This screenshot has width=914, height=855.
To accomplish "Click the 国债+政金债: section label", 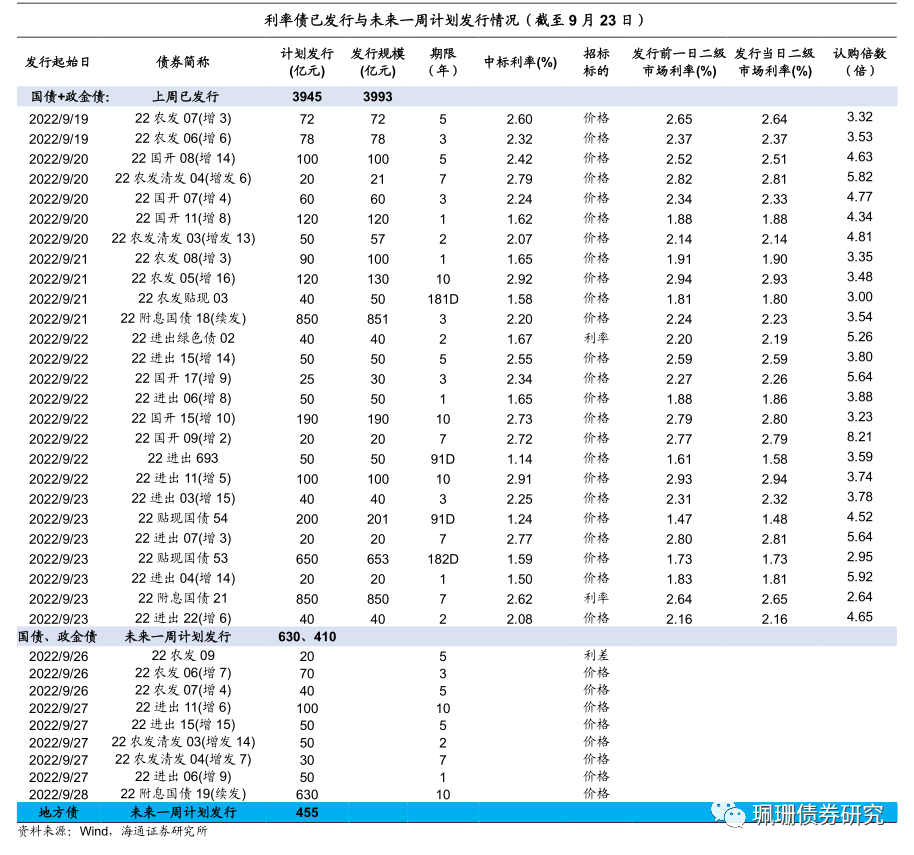I will tap(70, 97).
